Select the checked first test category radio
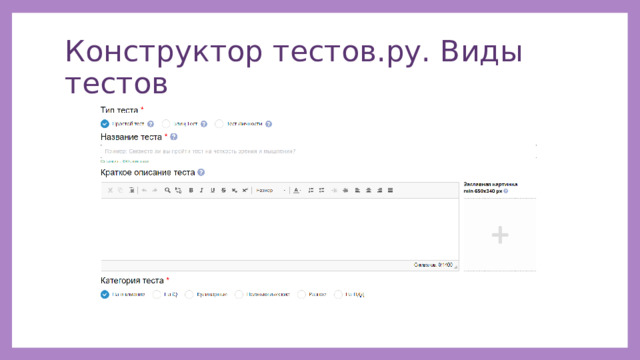This screenshot has width=640, height=360. [105, 294]
